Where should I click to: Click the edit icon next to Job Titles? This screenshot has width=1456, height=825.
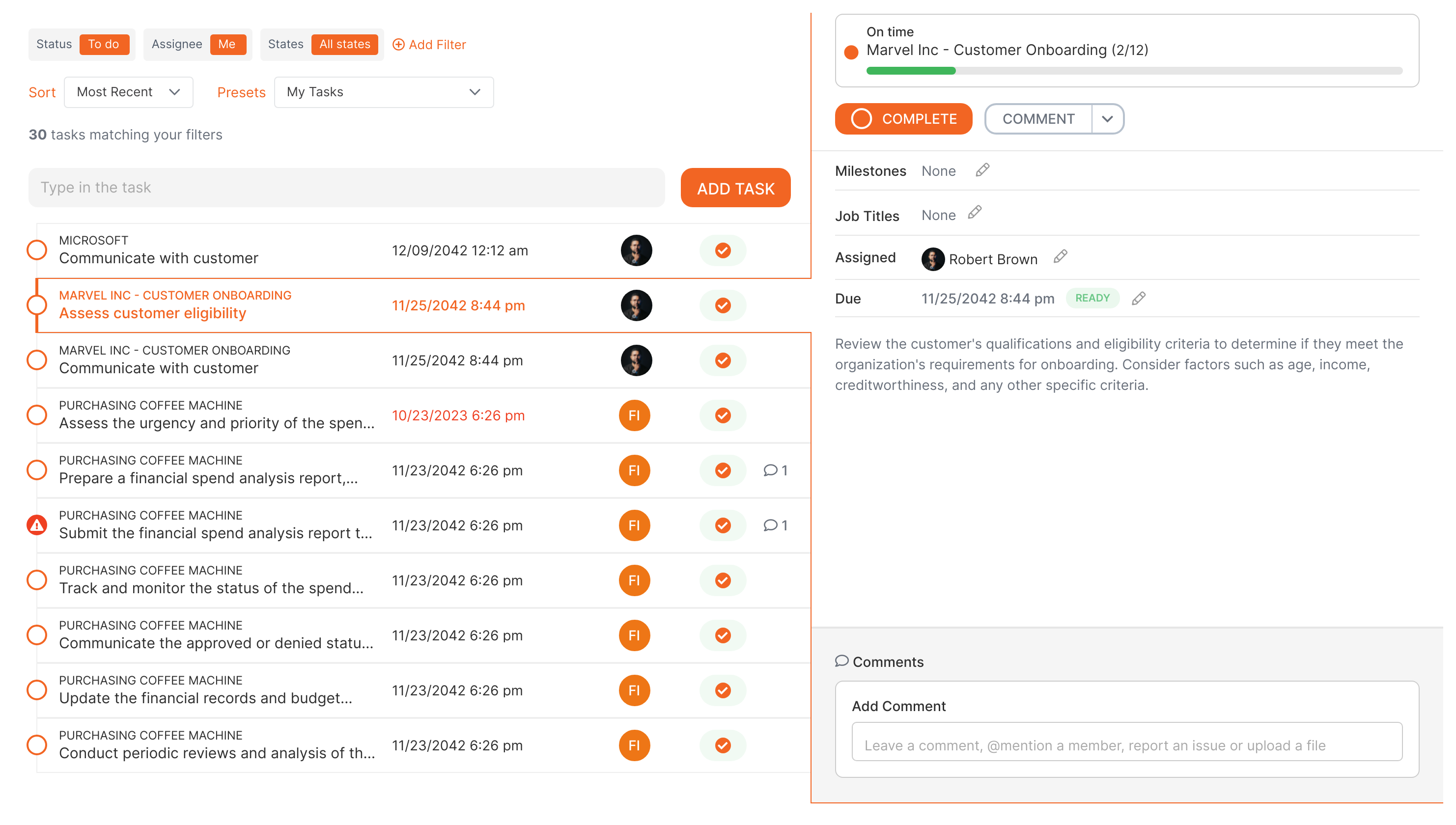(x=975, y=213)
